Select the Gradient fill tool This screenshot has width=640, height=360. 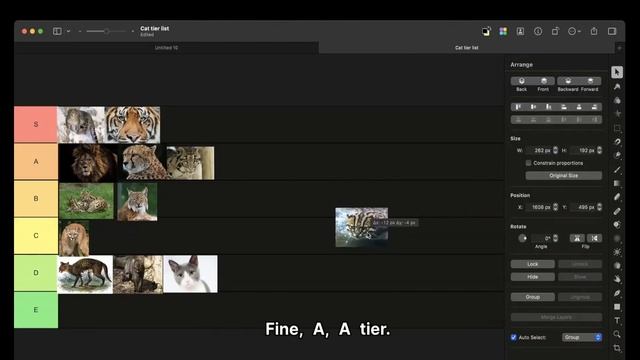[x=617, y=183]
